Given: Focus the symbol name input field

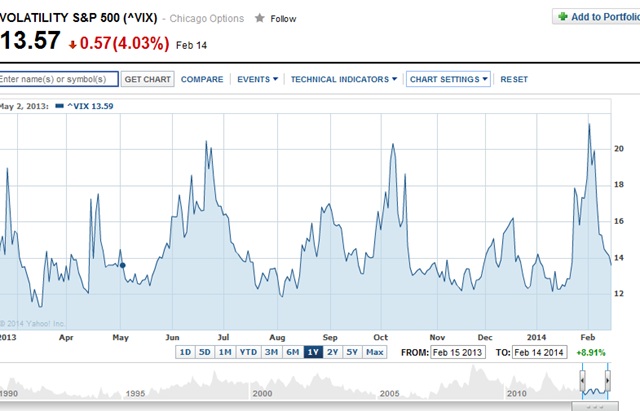Looking at the screenshot, I should click(x=59, y=79).
